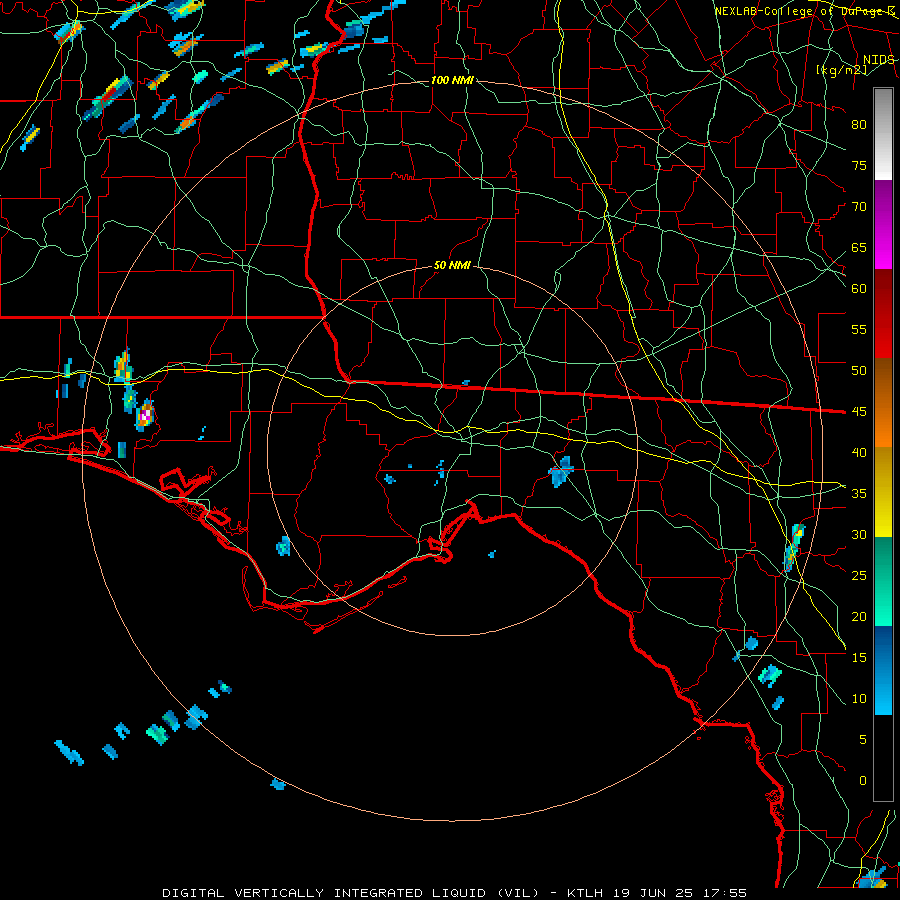Image resolution: width=900 pixels, height=900 pixels.
Task: Select the dark red segment of color scale
Action: pos(883,314)
